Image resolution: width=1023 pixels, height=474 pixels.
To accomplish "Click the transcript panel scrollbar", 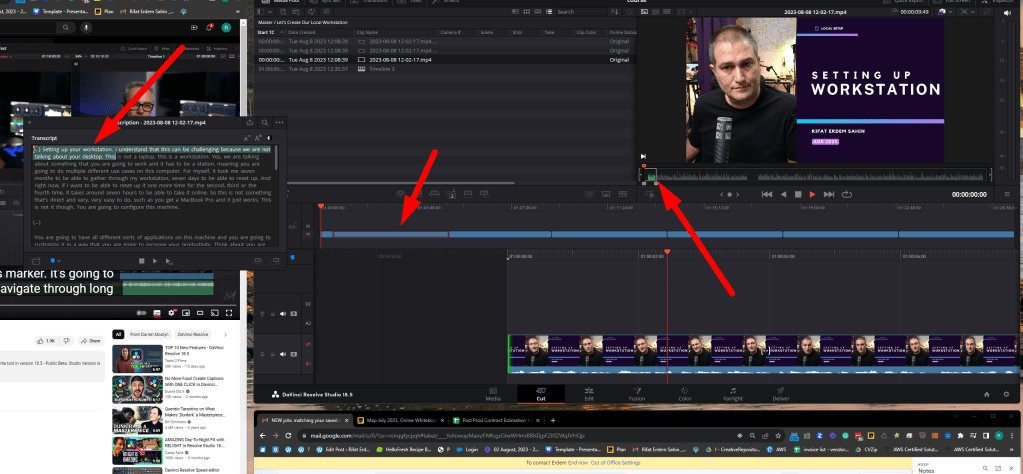I will click(x=276, y=158).
